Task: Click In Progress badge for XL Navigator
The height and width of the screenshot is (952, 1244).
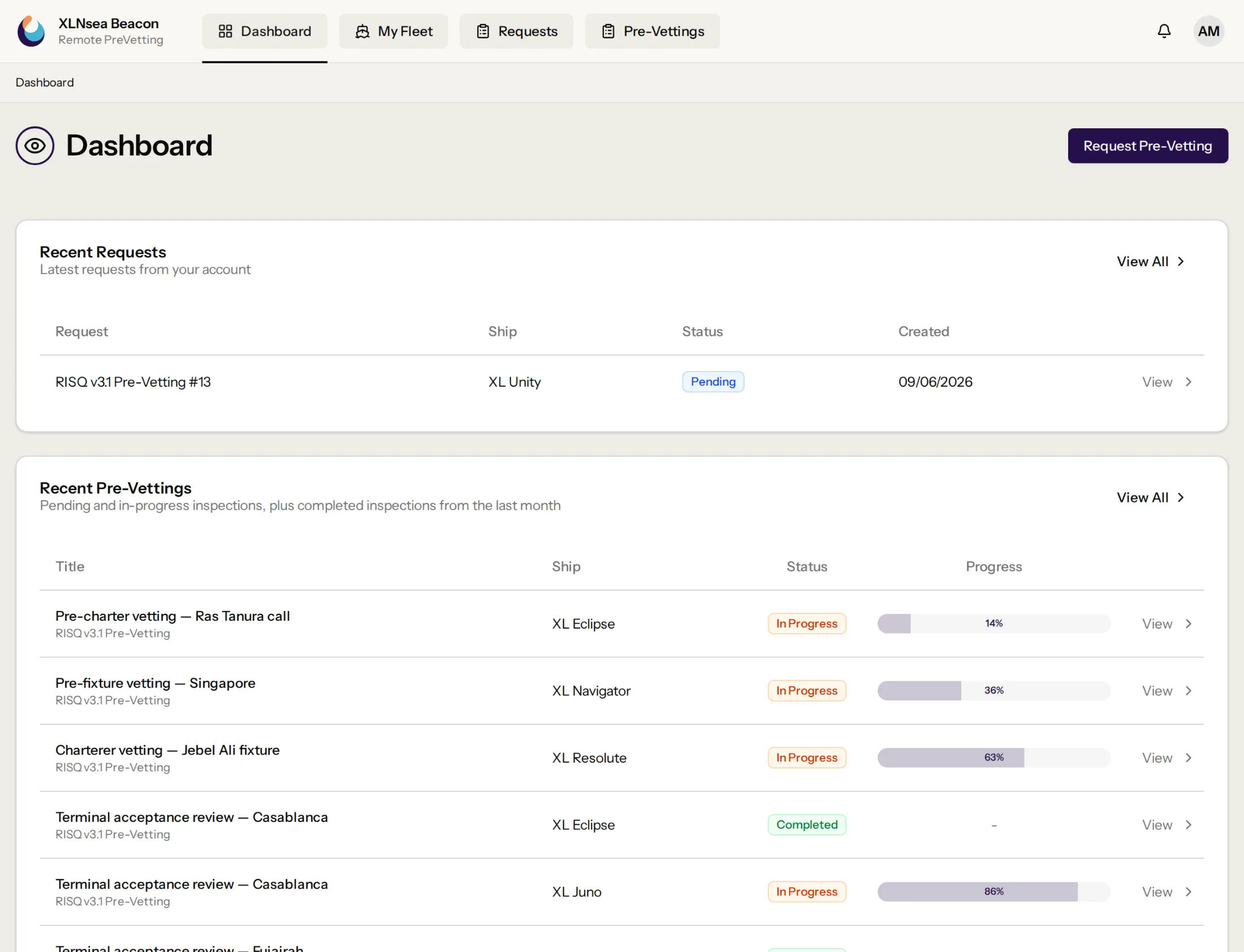Action: tap(807, 691)
